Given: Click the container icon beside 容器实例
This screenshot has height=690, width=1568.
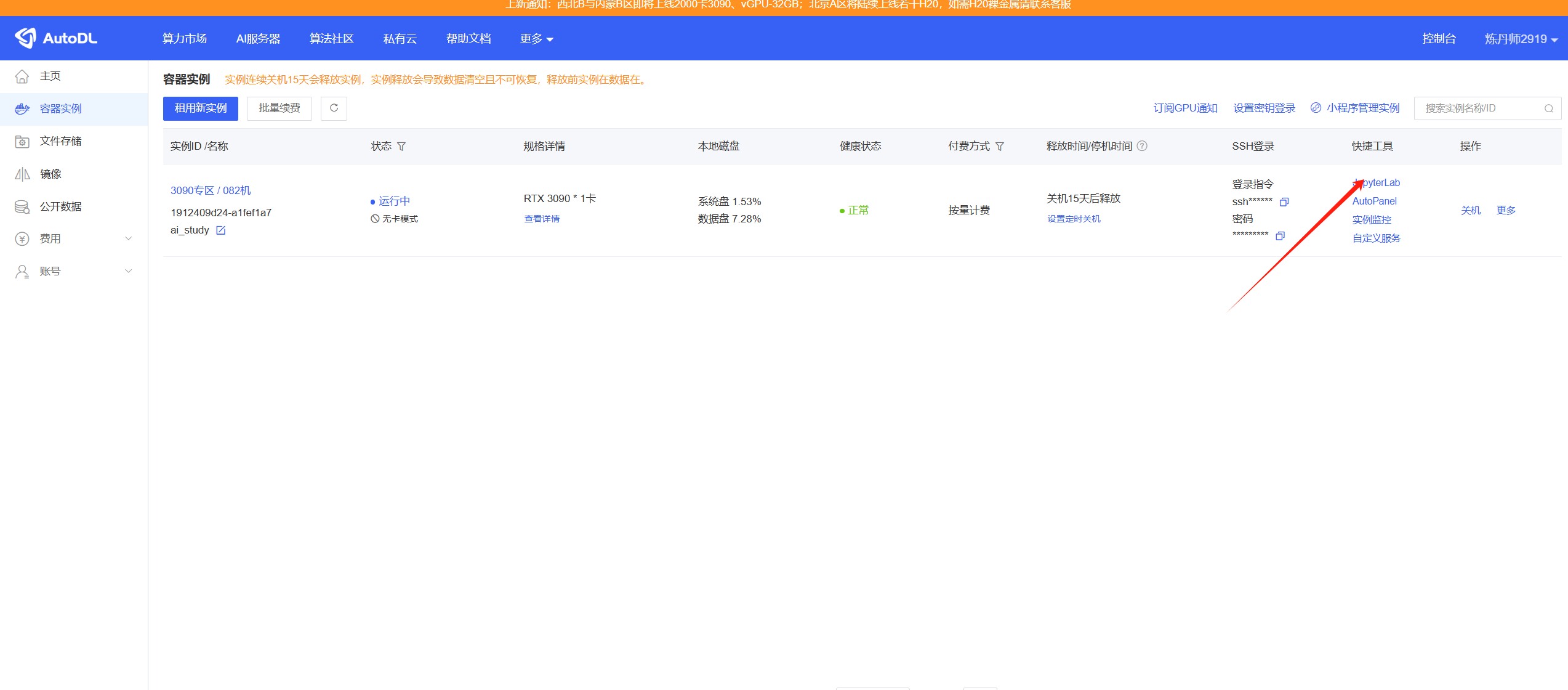Looking at the screenshot, I should pyautogui.click(x=22, y=109).
